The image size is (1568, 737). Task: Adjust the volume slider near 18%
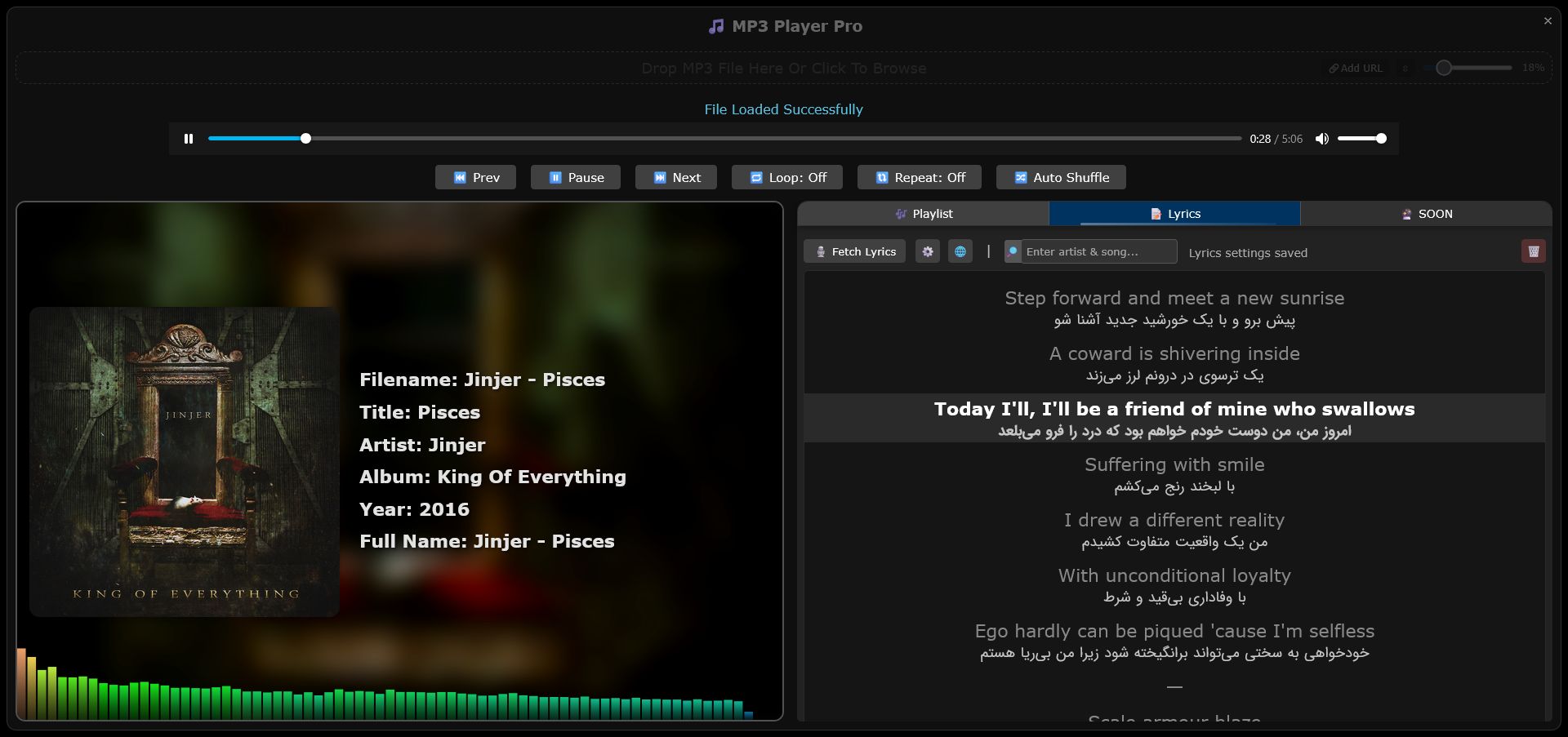(x=1444, y=68)
